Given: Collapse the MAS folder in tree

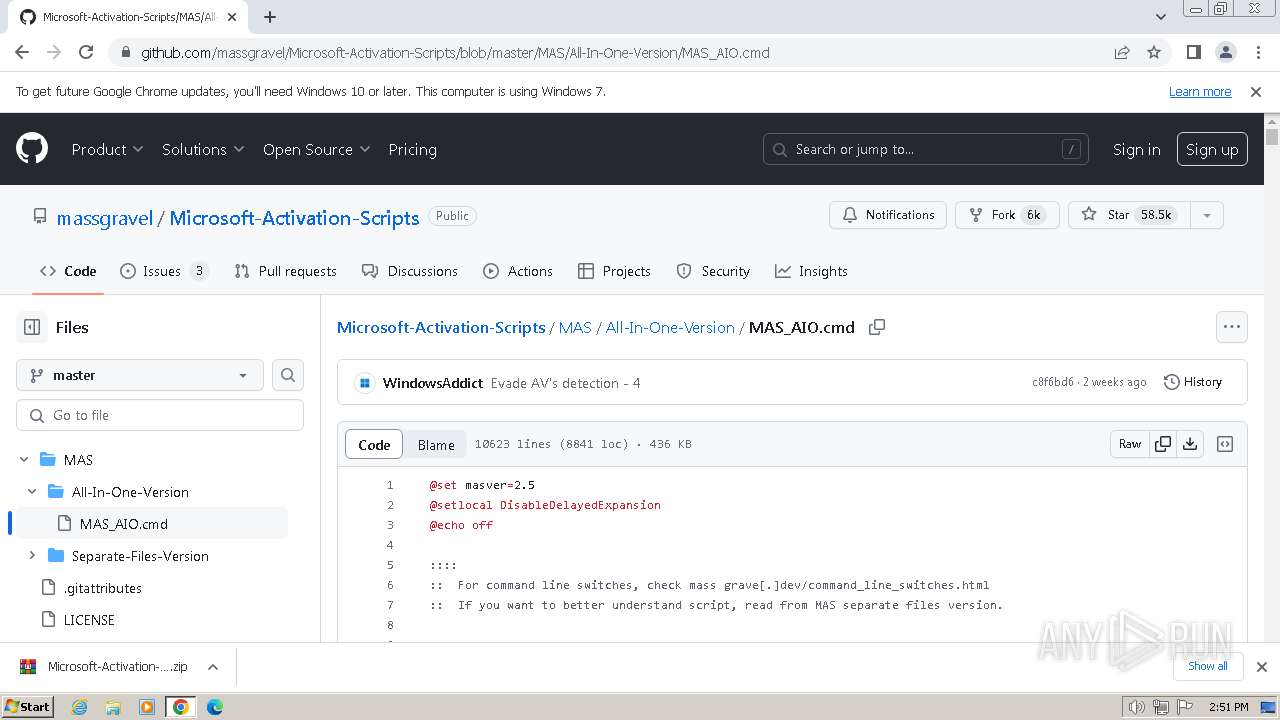Looking at the screenshot, I should pyautogui.click(x=24, y=460).
